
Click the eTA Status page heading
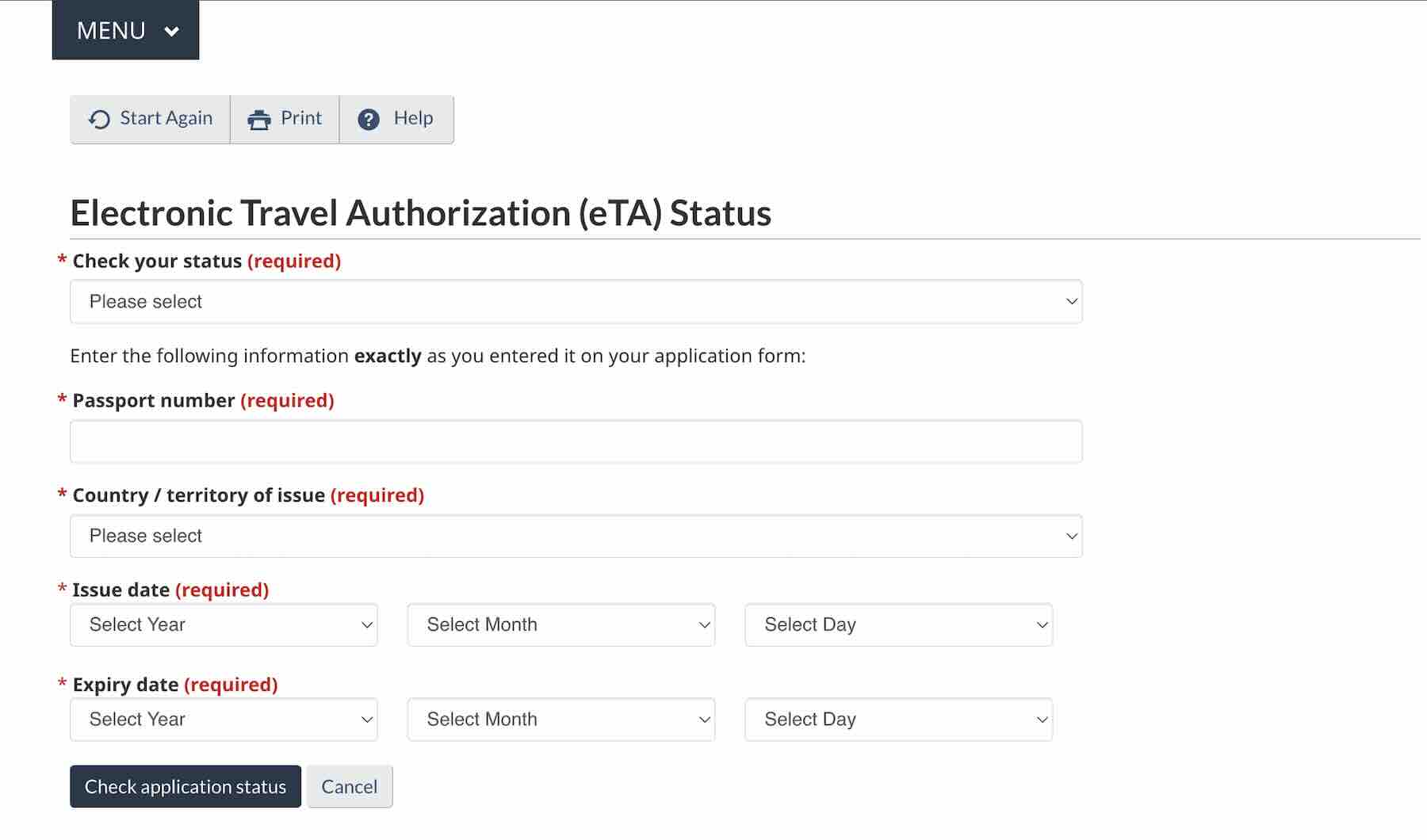click(420, 212)
